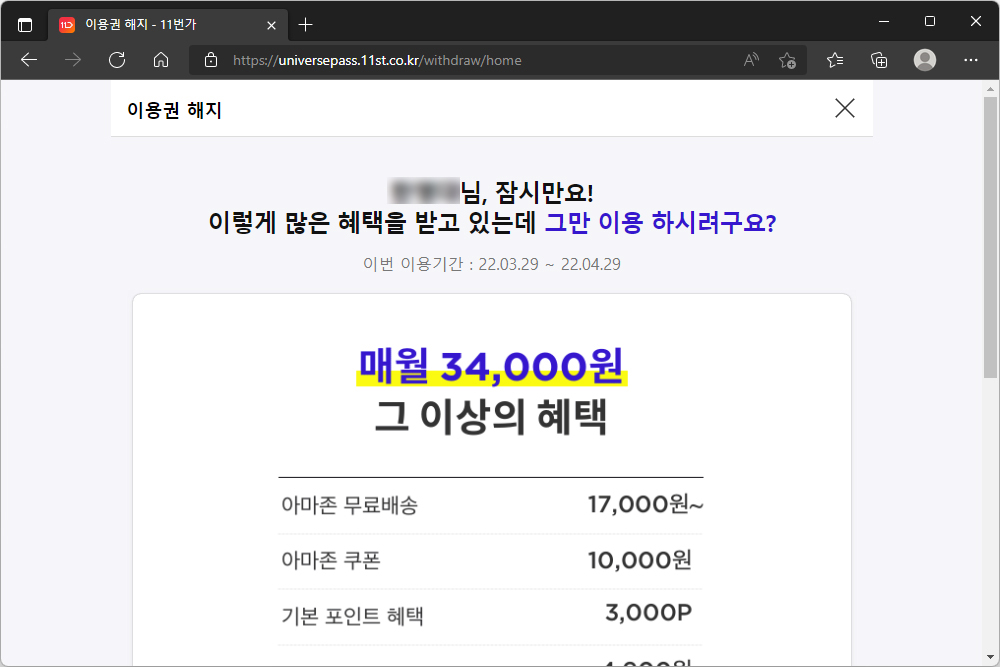Click the 그만 이용 하시려구요? blue text

pos(660,223)
